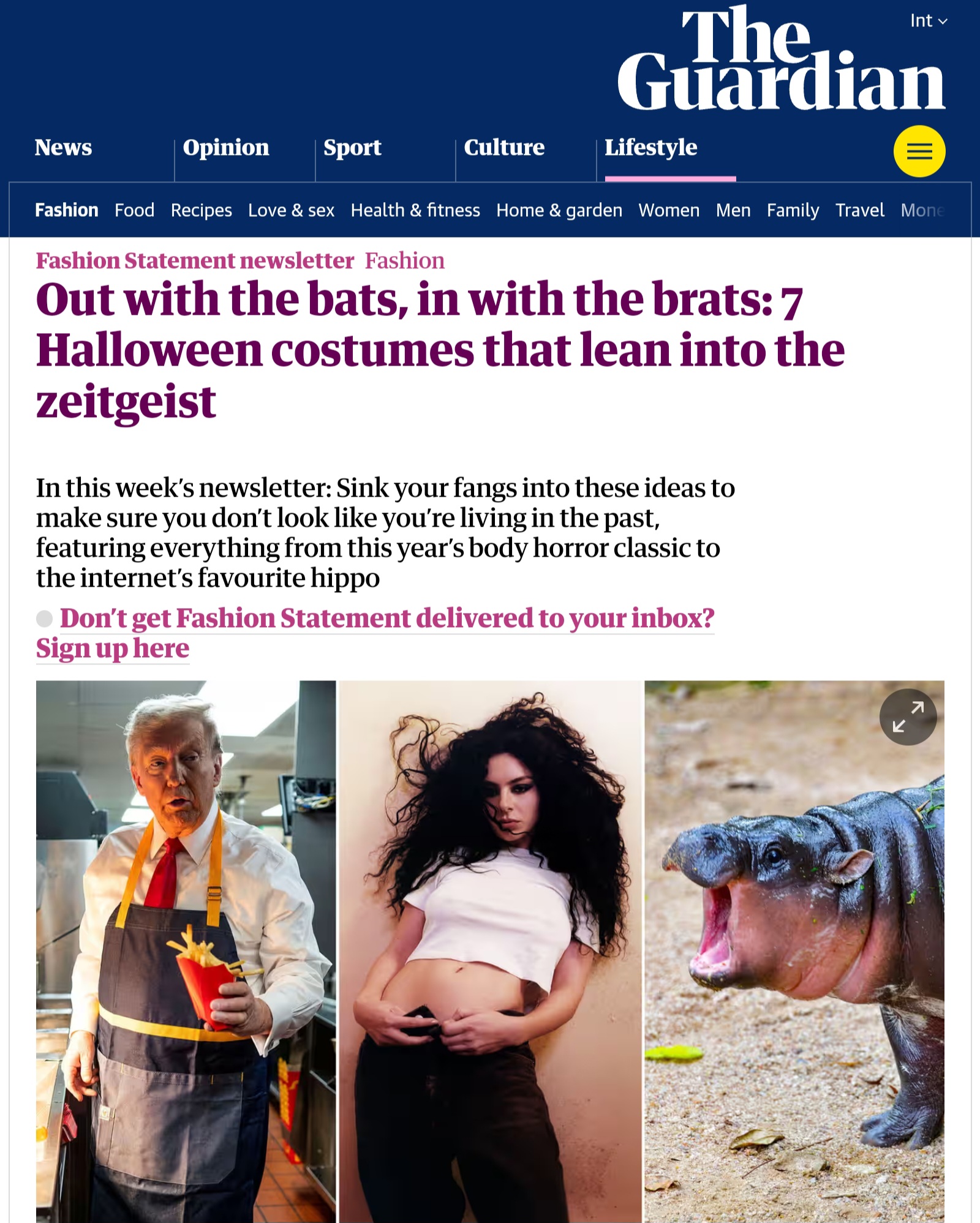This screenshot has width=980, height=1223.
Task: Open Home & garden subsection
Action: [559, 210]
